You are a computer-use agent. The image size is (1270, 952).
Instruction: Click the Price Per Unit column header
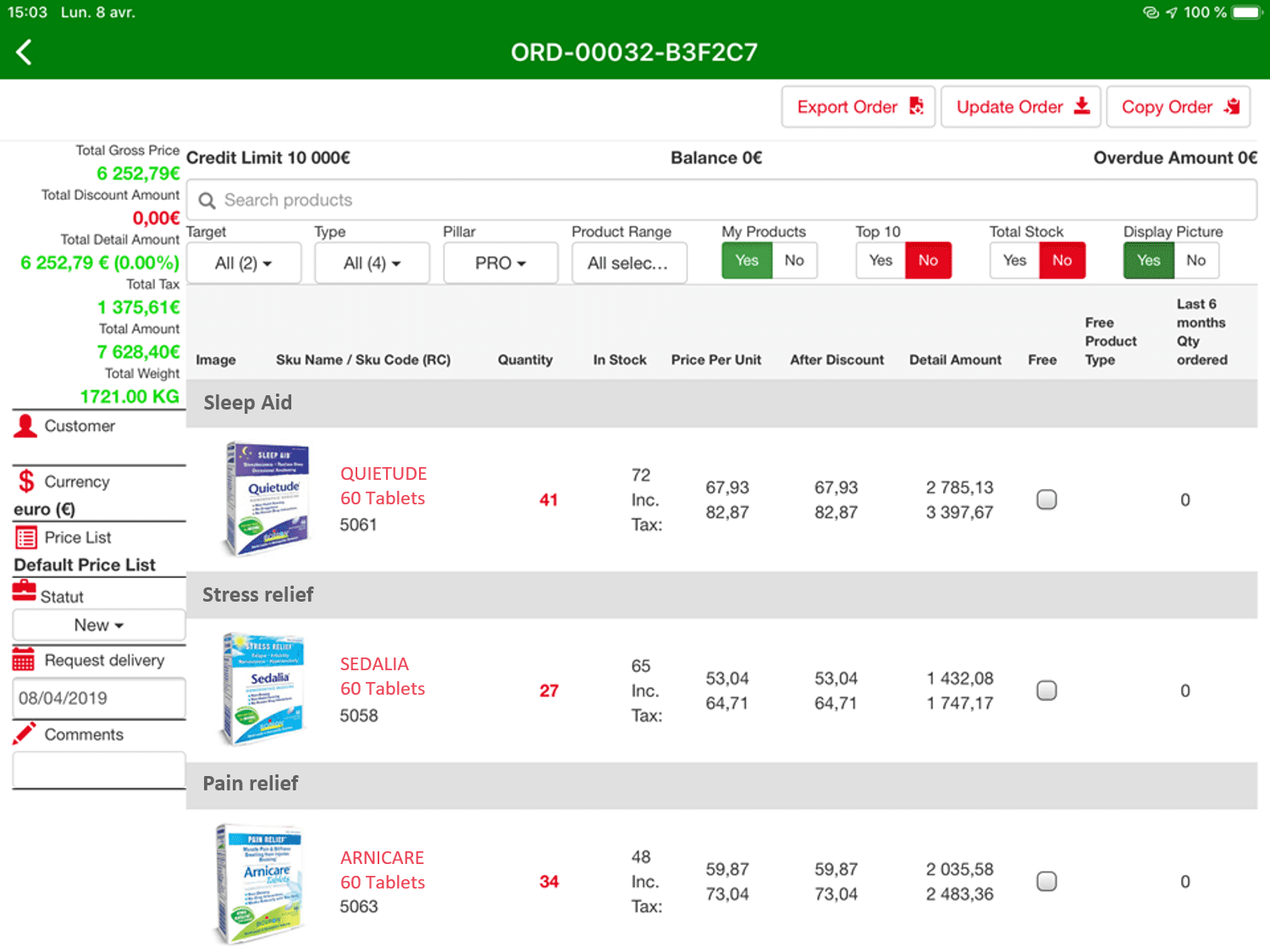tap(716, 360)
